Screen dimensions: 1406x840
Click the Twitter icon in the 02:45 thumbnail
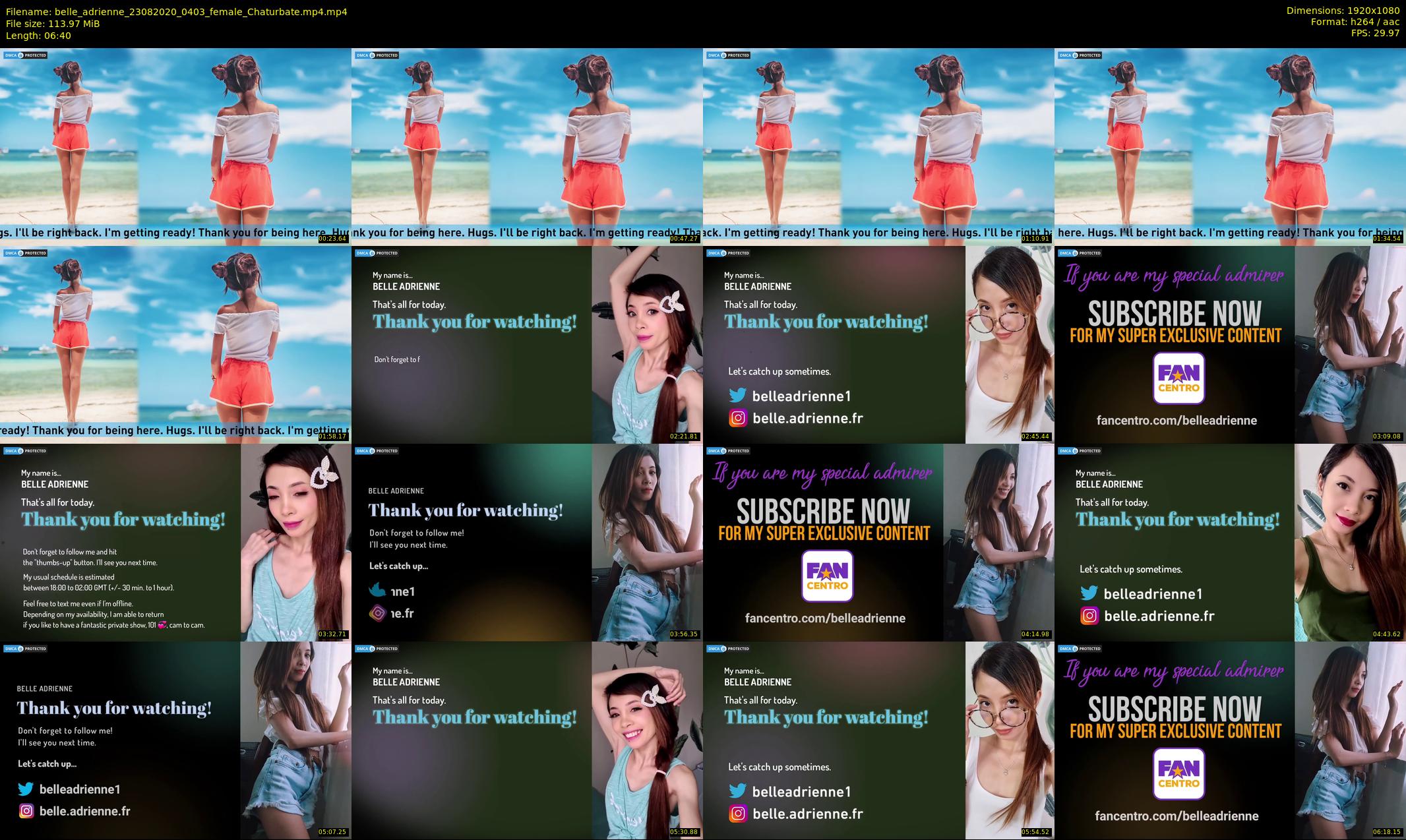(x=737, y=396)
